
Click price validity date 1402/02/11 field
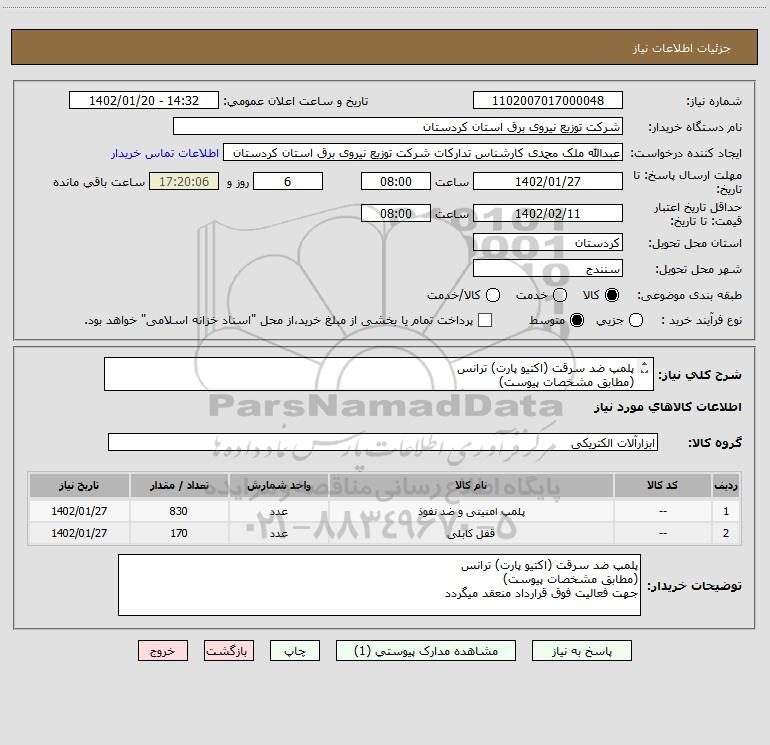tap(548, 213)
